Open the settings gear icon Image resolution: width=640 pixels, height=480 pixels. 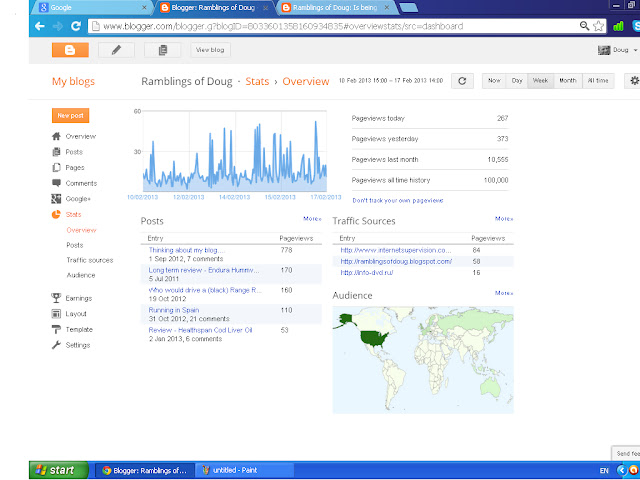point(634,81)
